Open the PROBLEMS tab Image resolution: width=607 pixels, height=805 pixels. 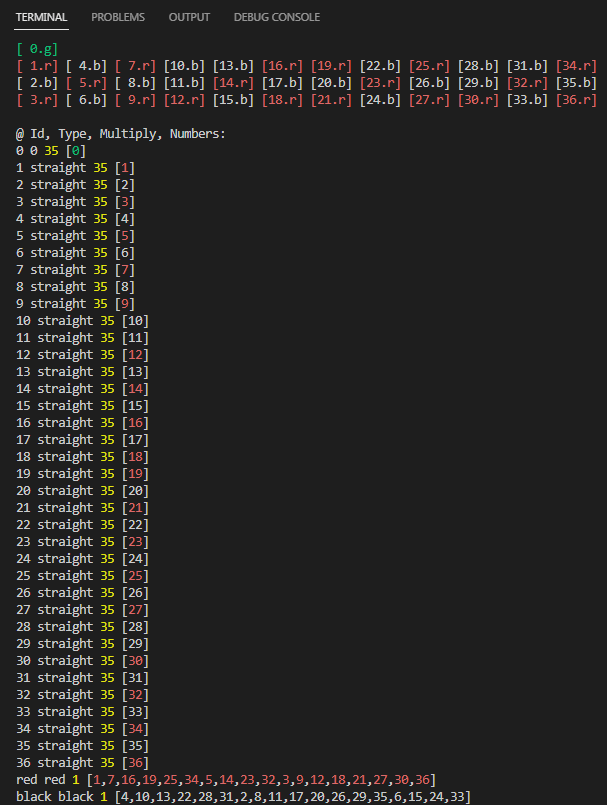117,17
